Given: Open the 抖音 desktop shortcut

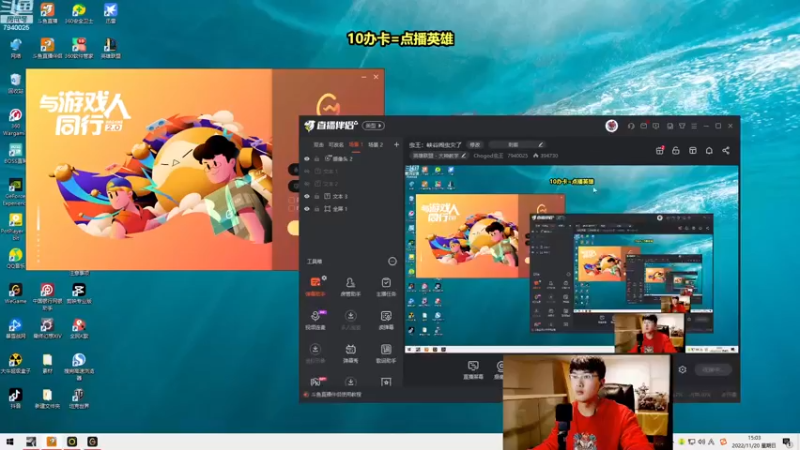Looking at the screenshot, I should click(x=15, y=398).
